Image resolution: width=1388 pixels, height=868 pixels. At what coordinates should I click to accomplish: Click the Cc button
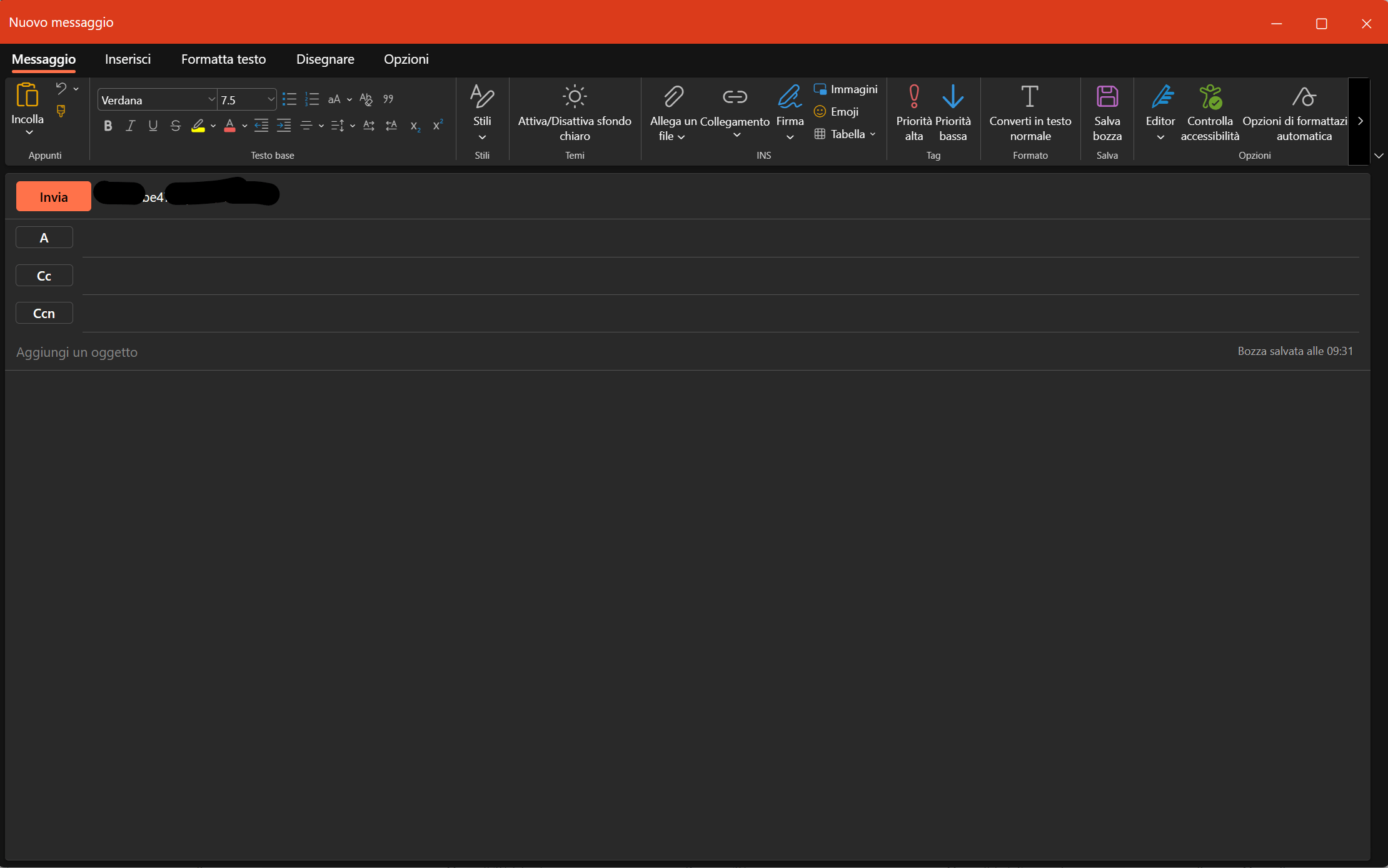(x=44, y=276)
